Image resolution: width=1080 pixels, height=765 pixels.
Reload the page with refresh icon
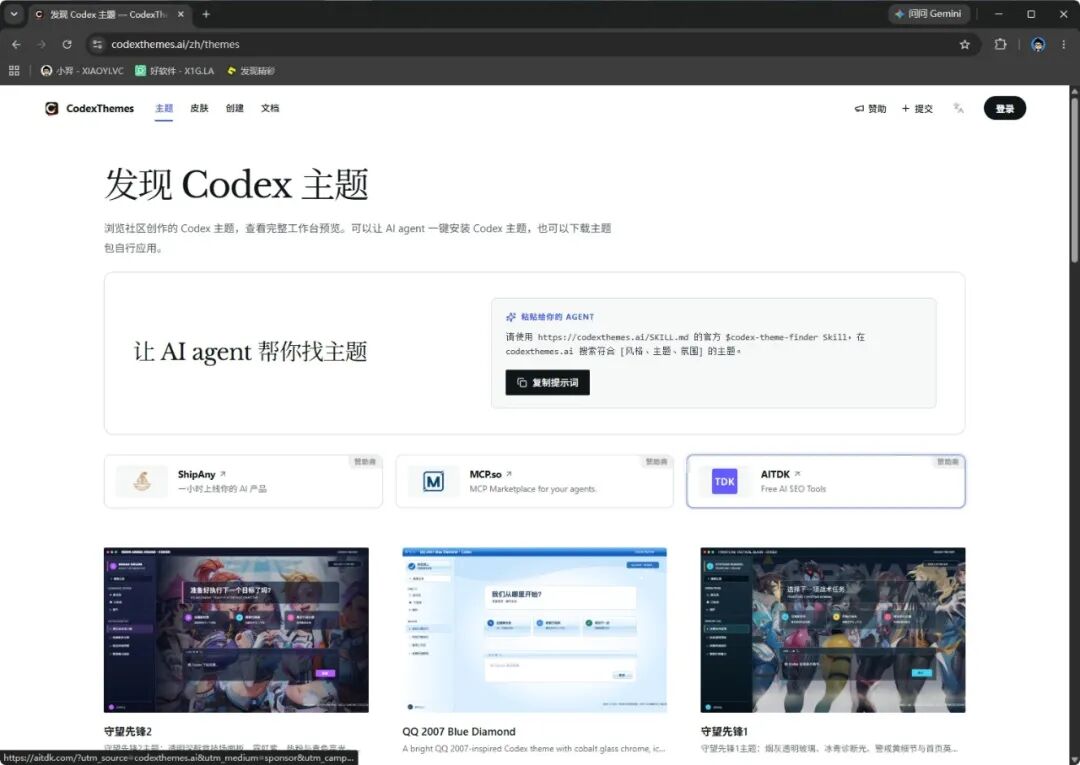pyautogui.click(x=67, y=44)
